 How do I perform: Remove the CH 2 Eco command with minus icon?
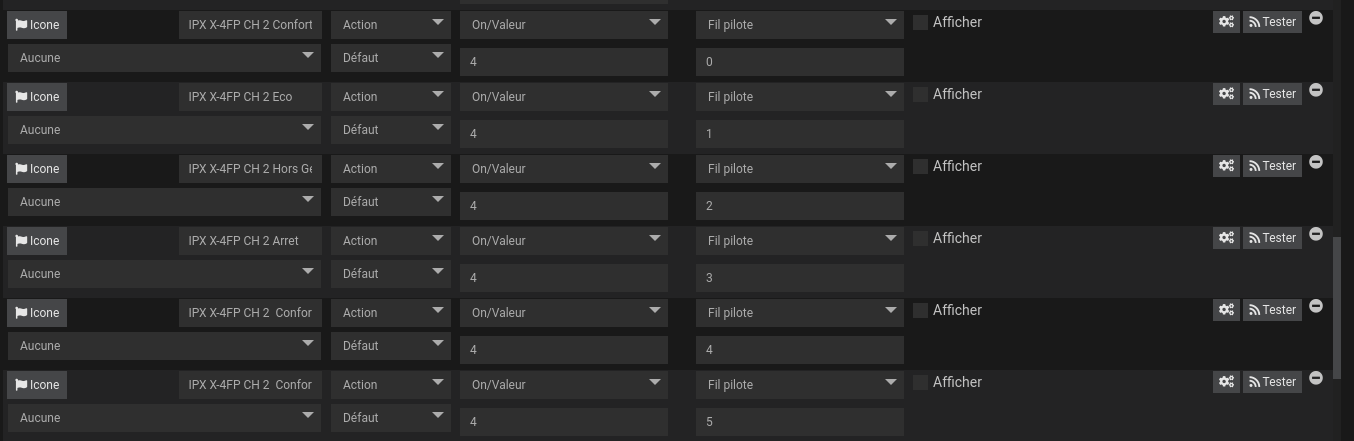pos(1316,90)
